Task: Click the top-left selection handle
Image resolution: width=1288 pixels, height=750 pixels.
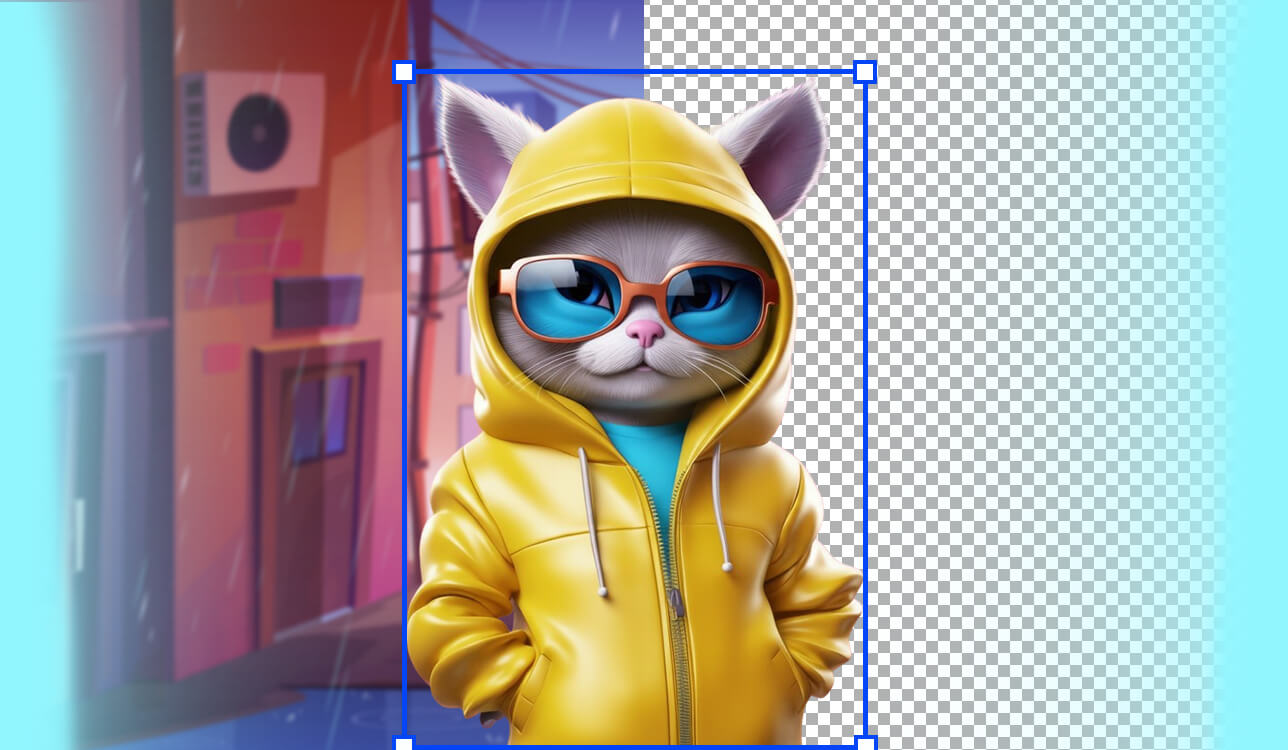Action: (404, 71)
